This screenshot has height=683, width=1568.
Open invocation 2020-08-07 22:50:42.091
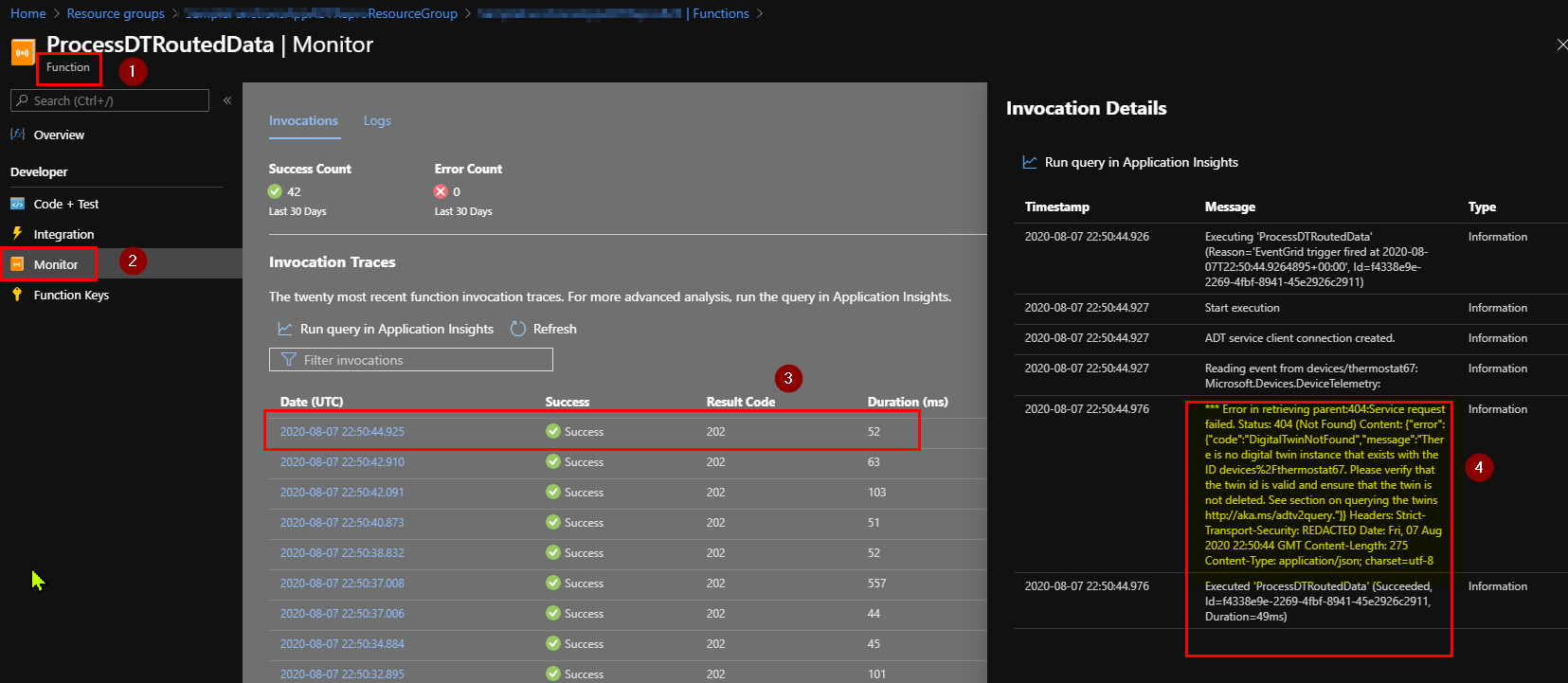[342, 492]
